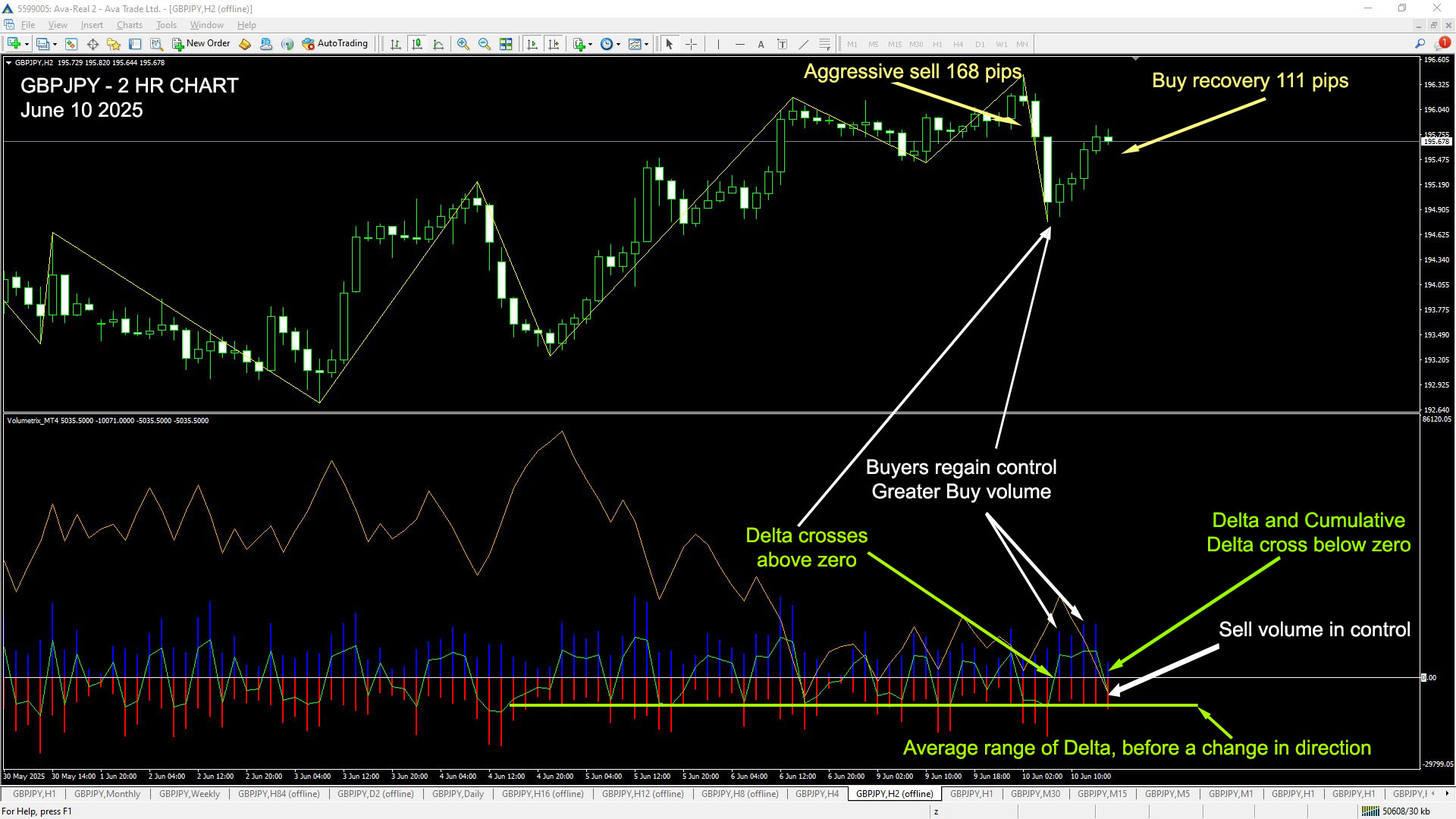The image size is (1456, 819).
Task: Click the Tile Windows icon
Action: point(506,44)
